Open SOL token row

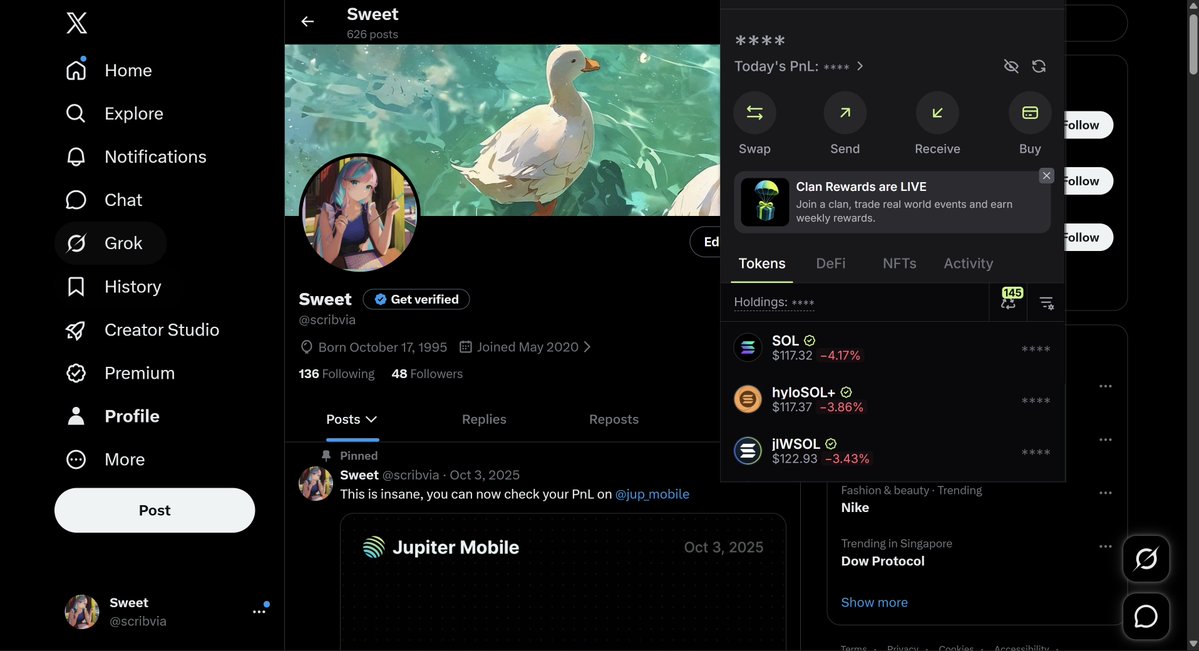coord(892,348)
